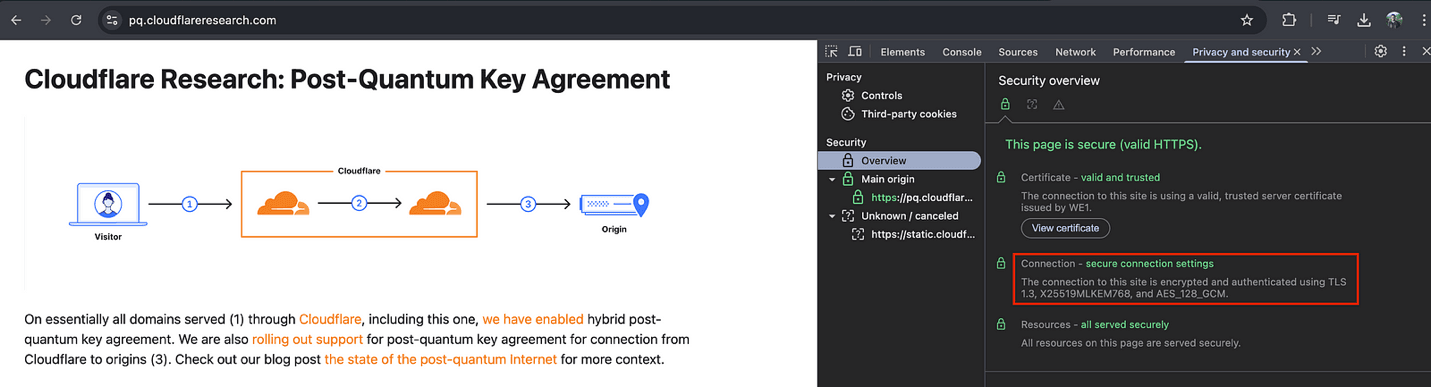Click the Main origin label
This screenshot has height=387, width=1431.
[x=887, y=179]
